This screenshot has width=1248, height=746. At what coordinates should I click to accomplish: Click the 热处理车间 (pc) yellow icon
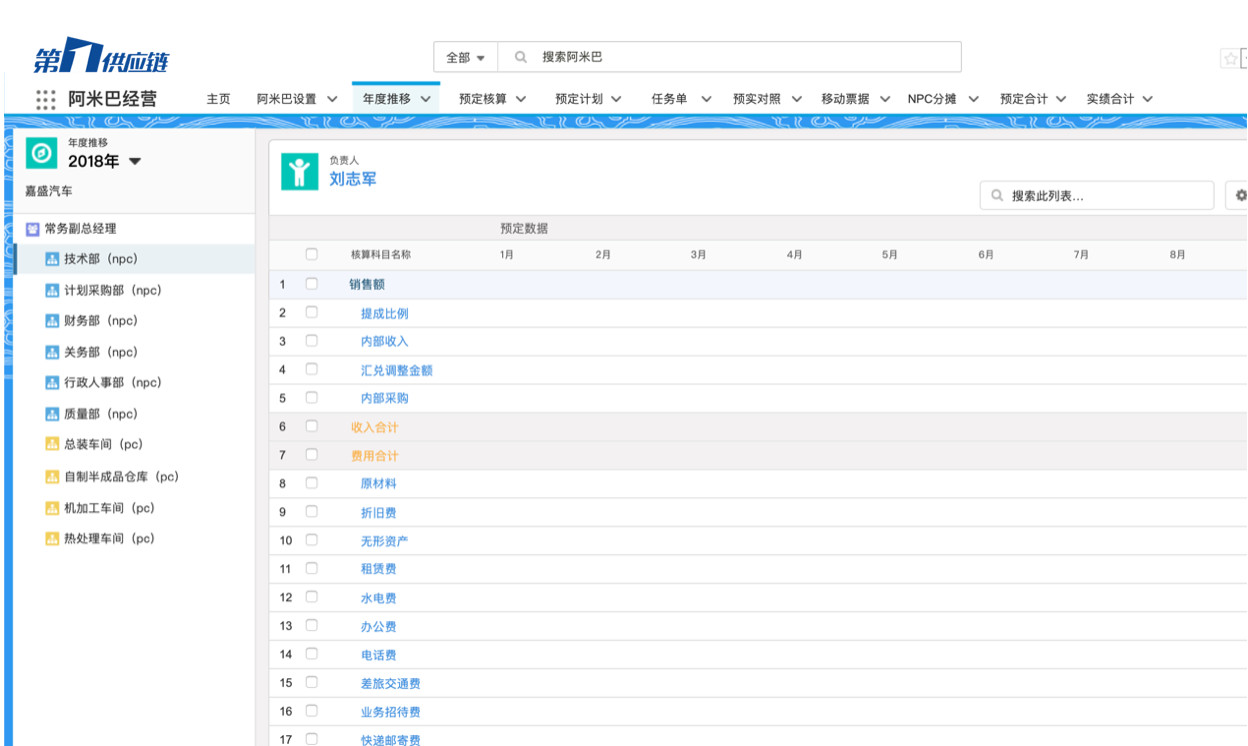[52, 539]
